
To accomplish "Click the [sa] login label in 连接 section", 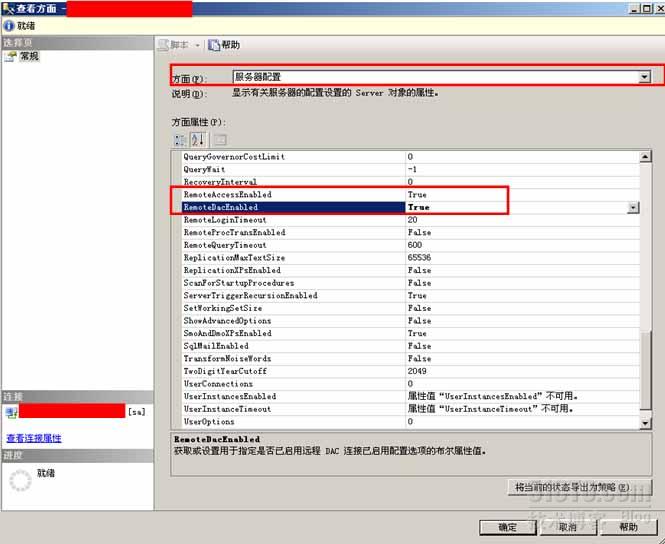I will click(137, 412).
